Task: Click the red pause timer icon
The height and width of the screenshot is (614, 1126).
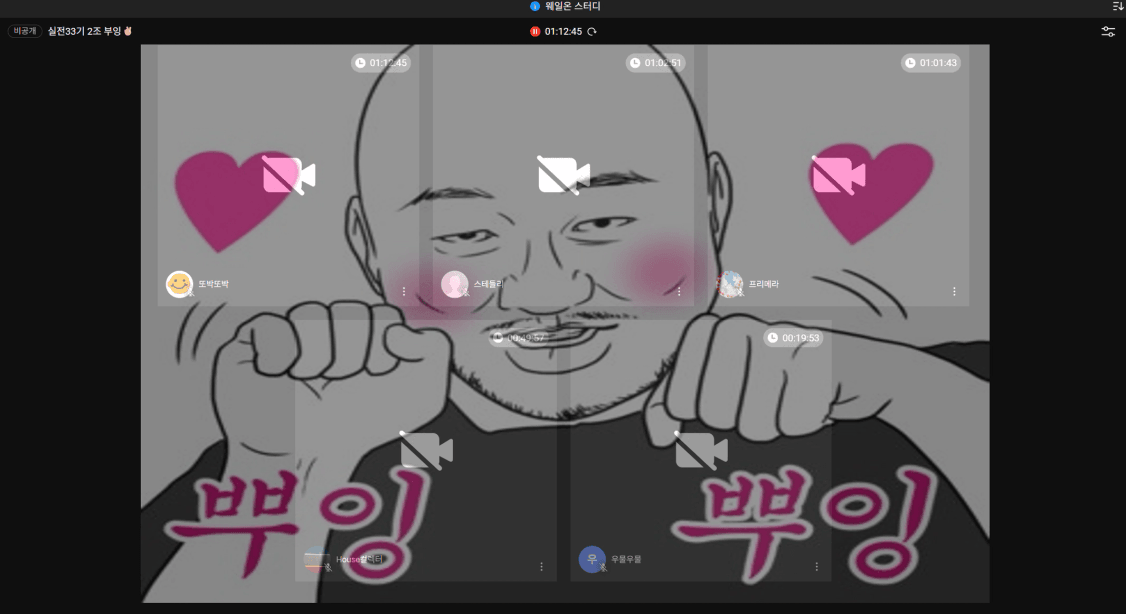Action: [535, 32]
